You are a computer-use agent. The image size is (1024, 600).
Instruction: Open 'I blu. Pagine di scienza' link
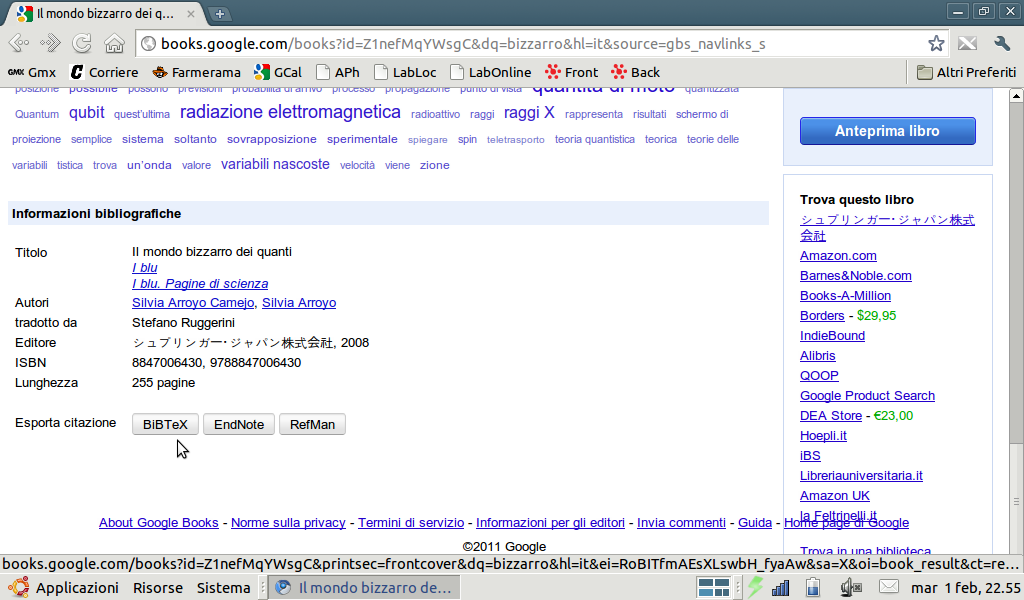click(x=200, y=284)
